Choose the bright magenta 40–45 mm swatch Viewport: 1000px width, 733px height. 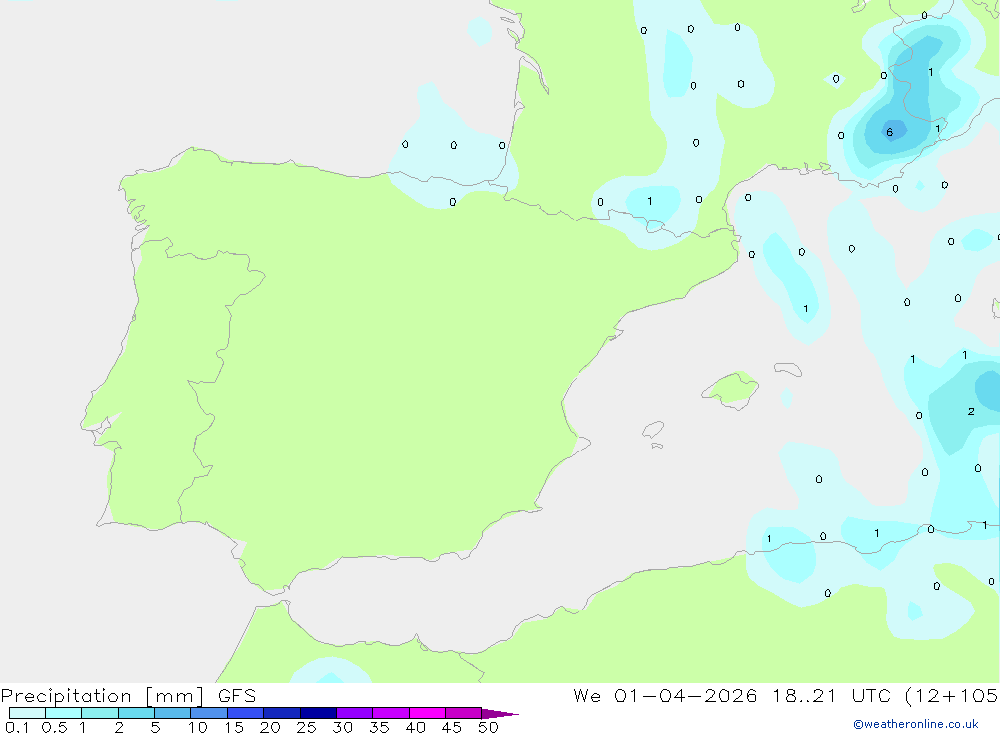click(x=427, y=713)
